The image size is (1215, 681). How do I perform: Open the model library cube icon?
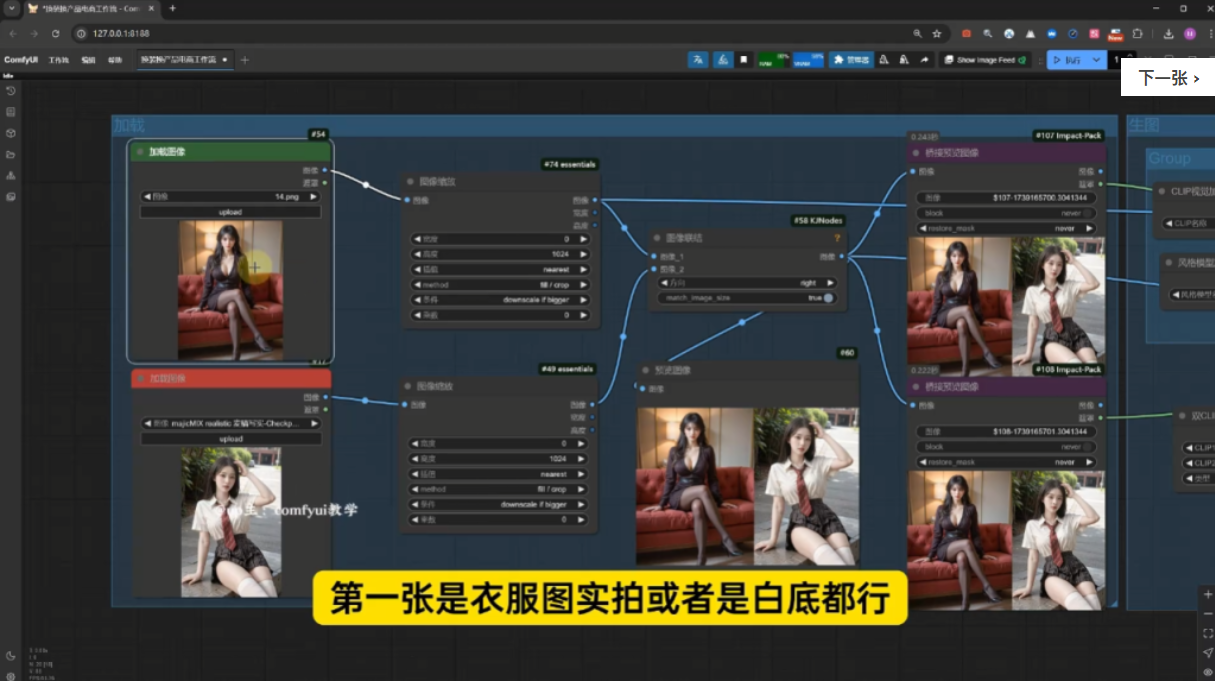point(10,133)
